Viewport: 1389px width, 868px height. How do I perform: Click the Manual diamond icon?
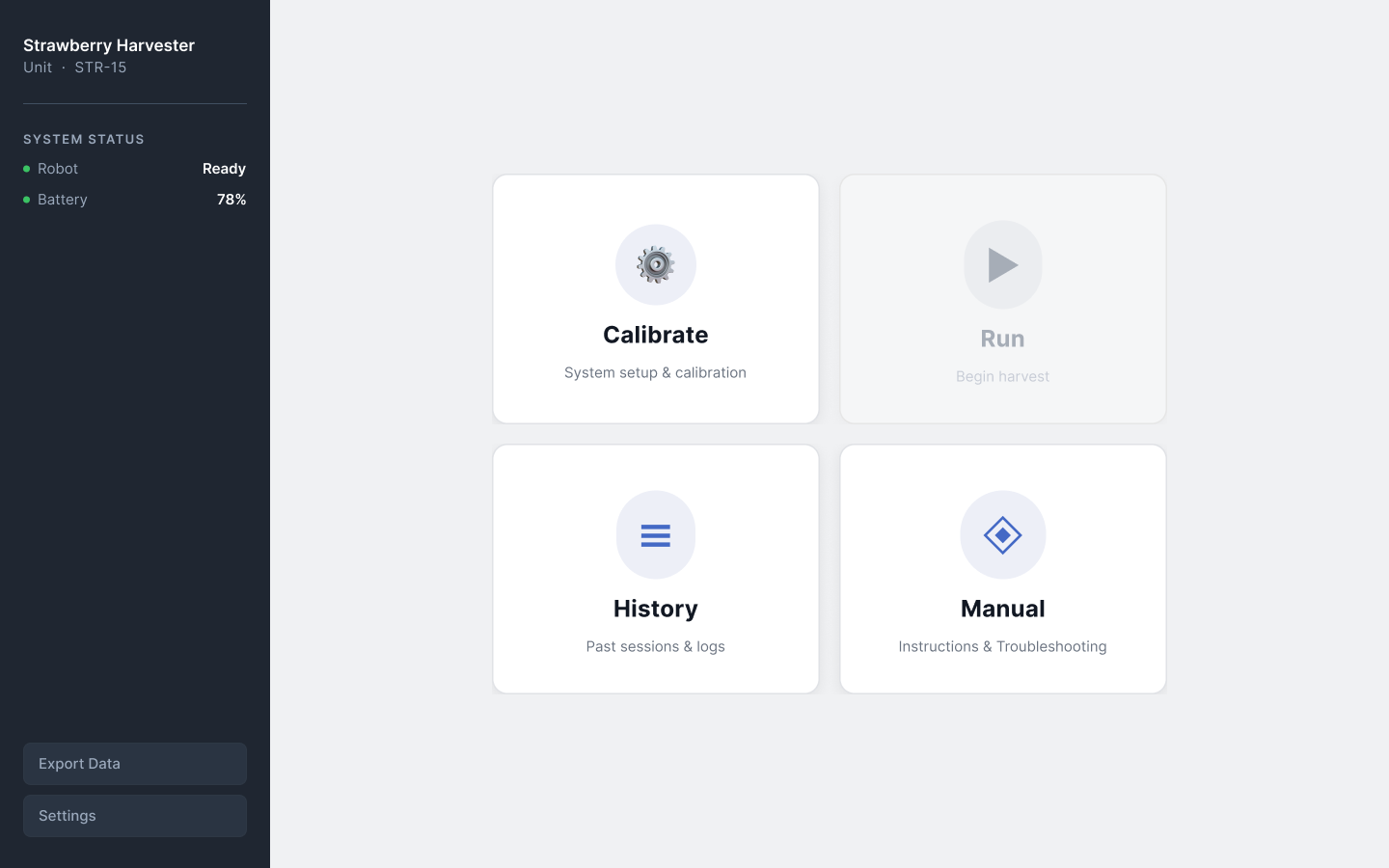pos(1003,535)
